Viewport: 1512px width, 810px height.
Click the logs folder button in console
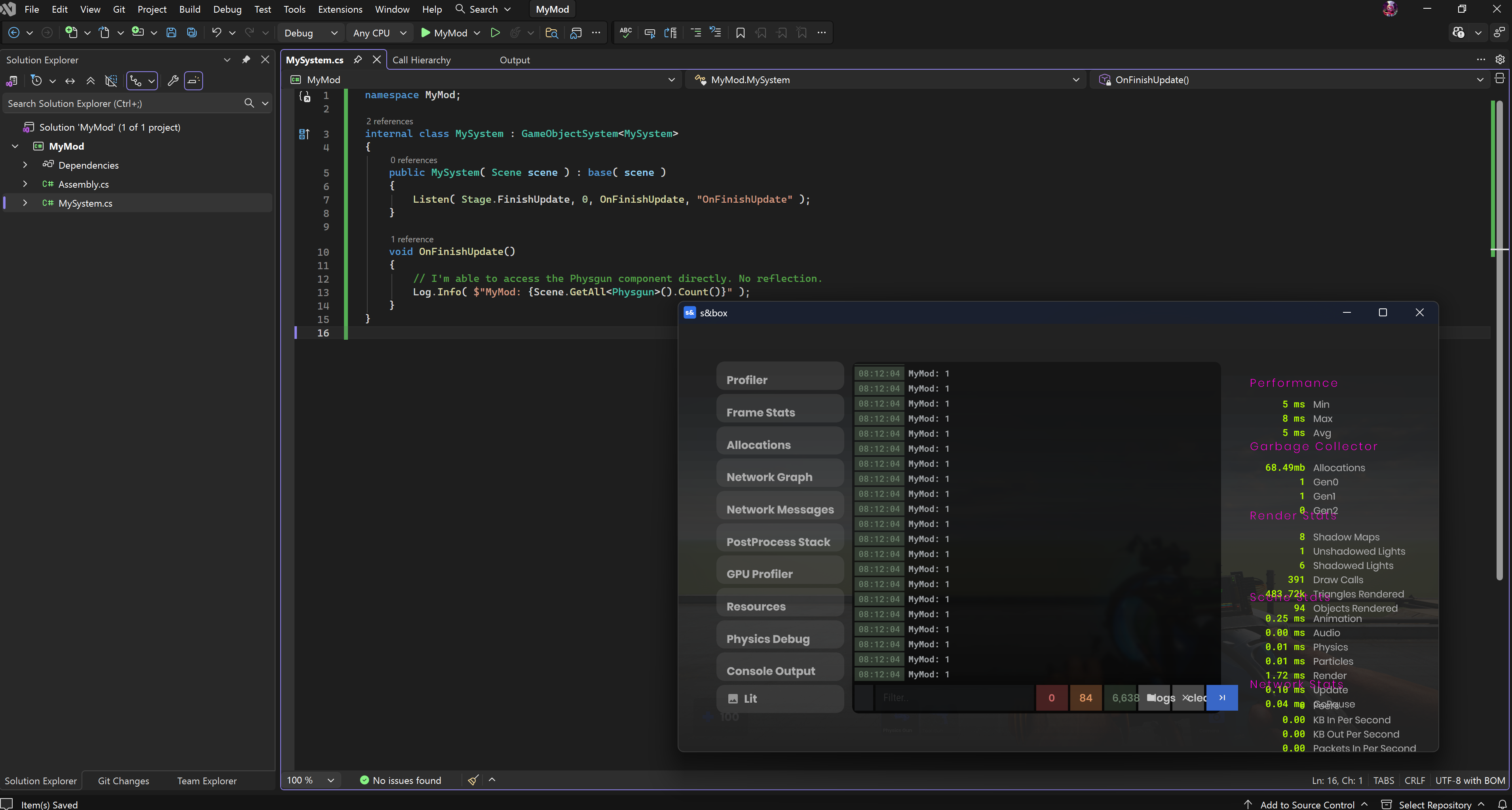[x=1155, y=697]
